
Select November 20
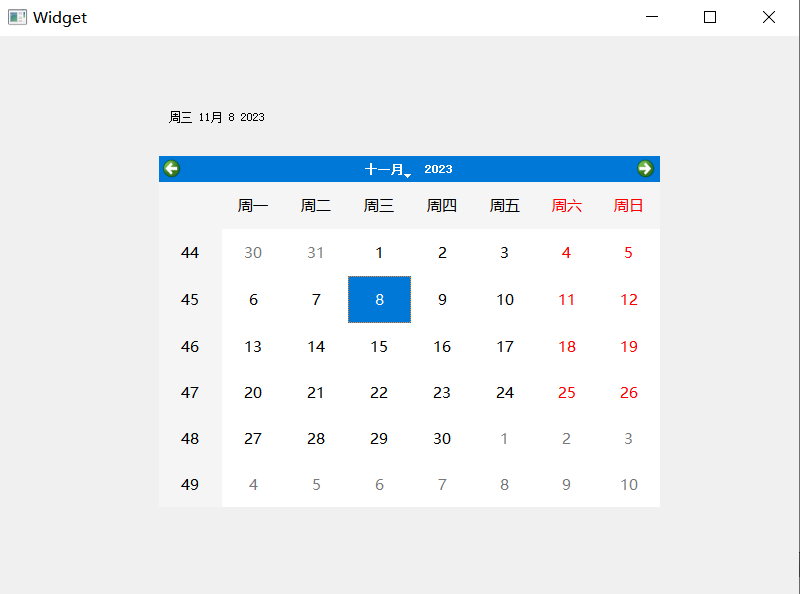(253, 392)
